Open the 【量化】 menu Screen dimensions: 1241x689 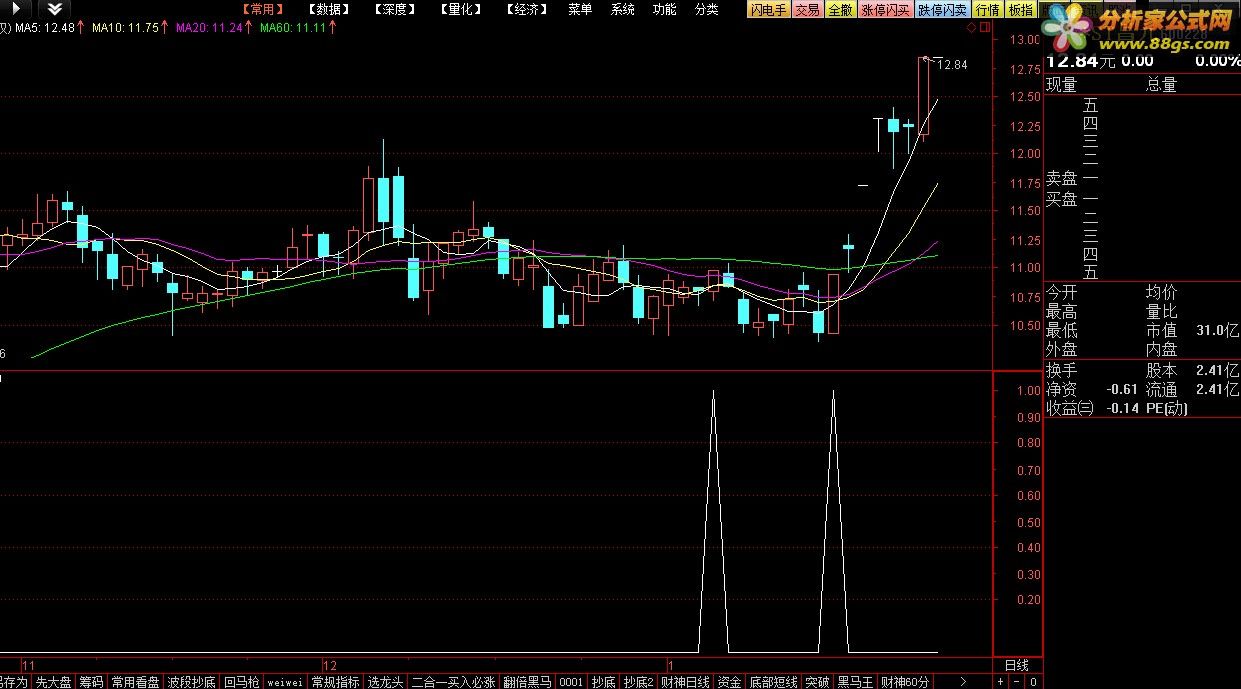tap(461, 9)
